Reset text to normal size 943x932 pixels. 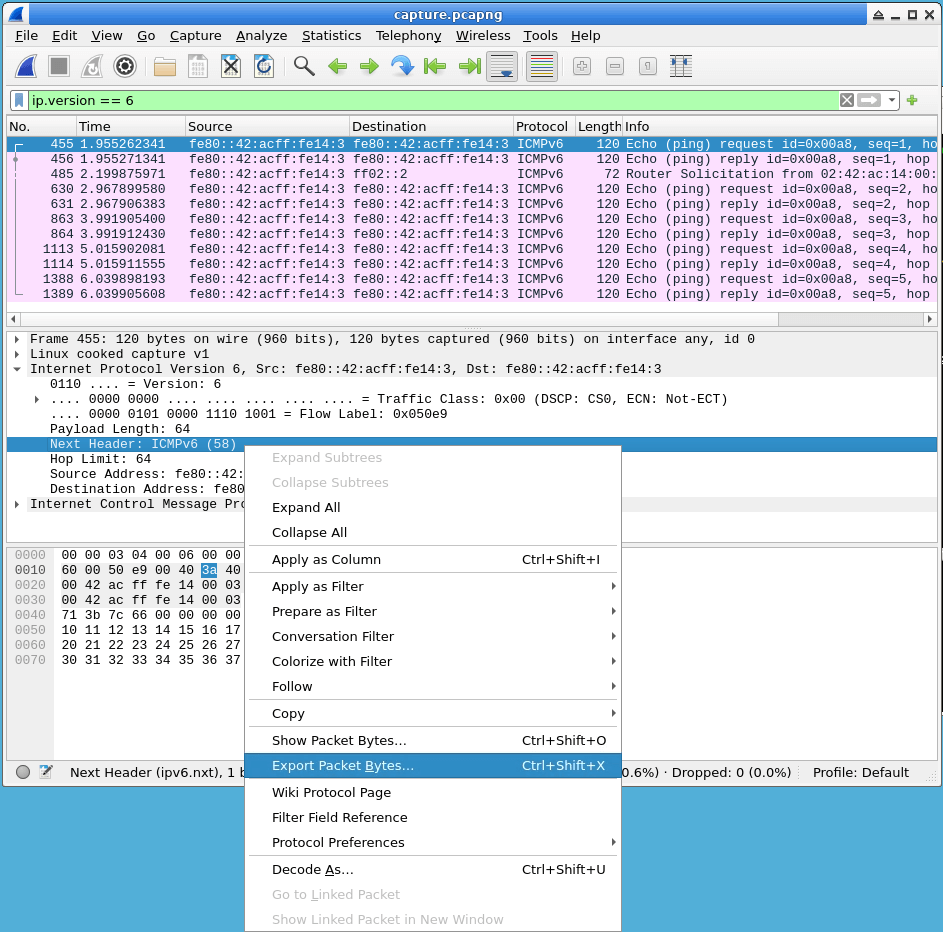(648, 66)
